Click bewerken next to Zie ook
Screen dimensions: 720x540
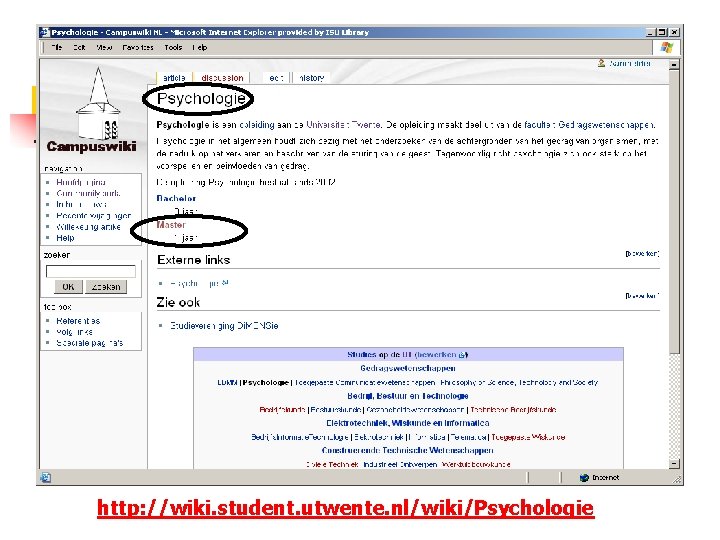(642, 296)
